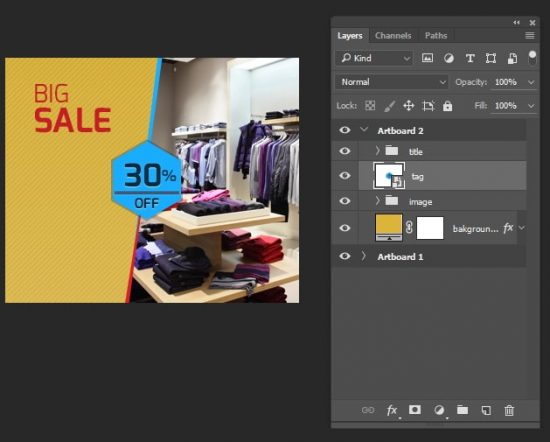550x442 pixels.
Task: Filter layers by shape layer icon
Action: 491,58
